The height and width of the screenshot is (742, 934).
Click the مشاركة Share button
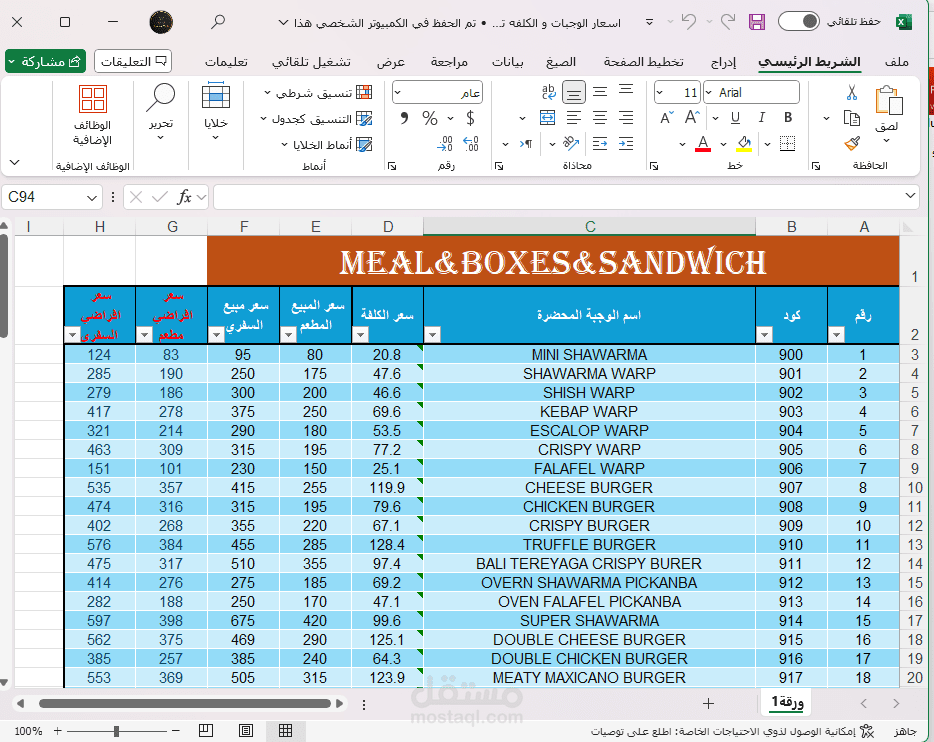pos(45,61)
